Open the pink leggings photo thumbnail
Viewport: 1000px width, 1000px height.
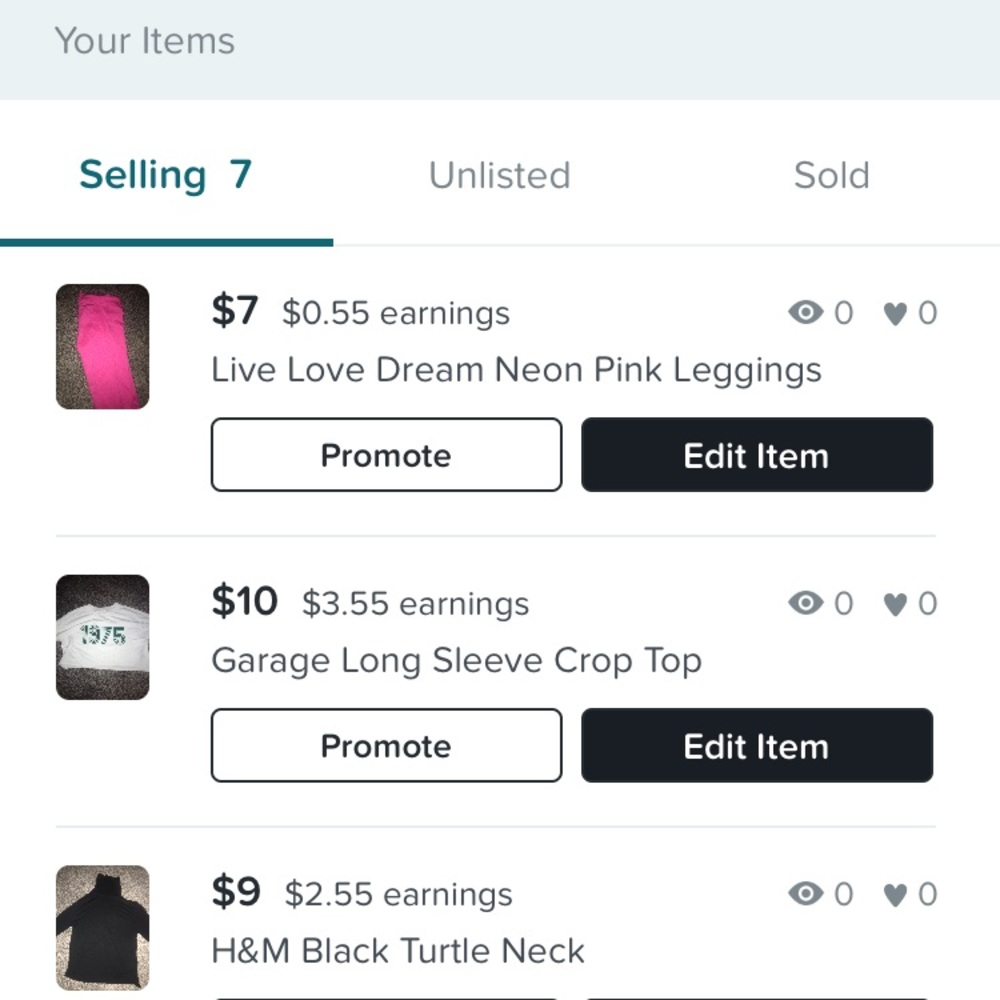[x=102, y=347]
